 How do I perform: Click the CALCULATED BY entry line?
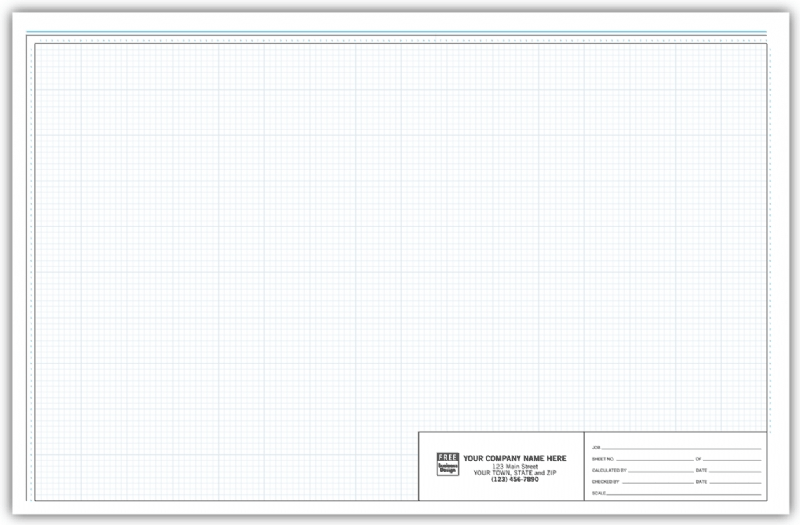tap(661, 471)
